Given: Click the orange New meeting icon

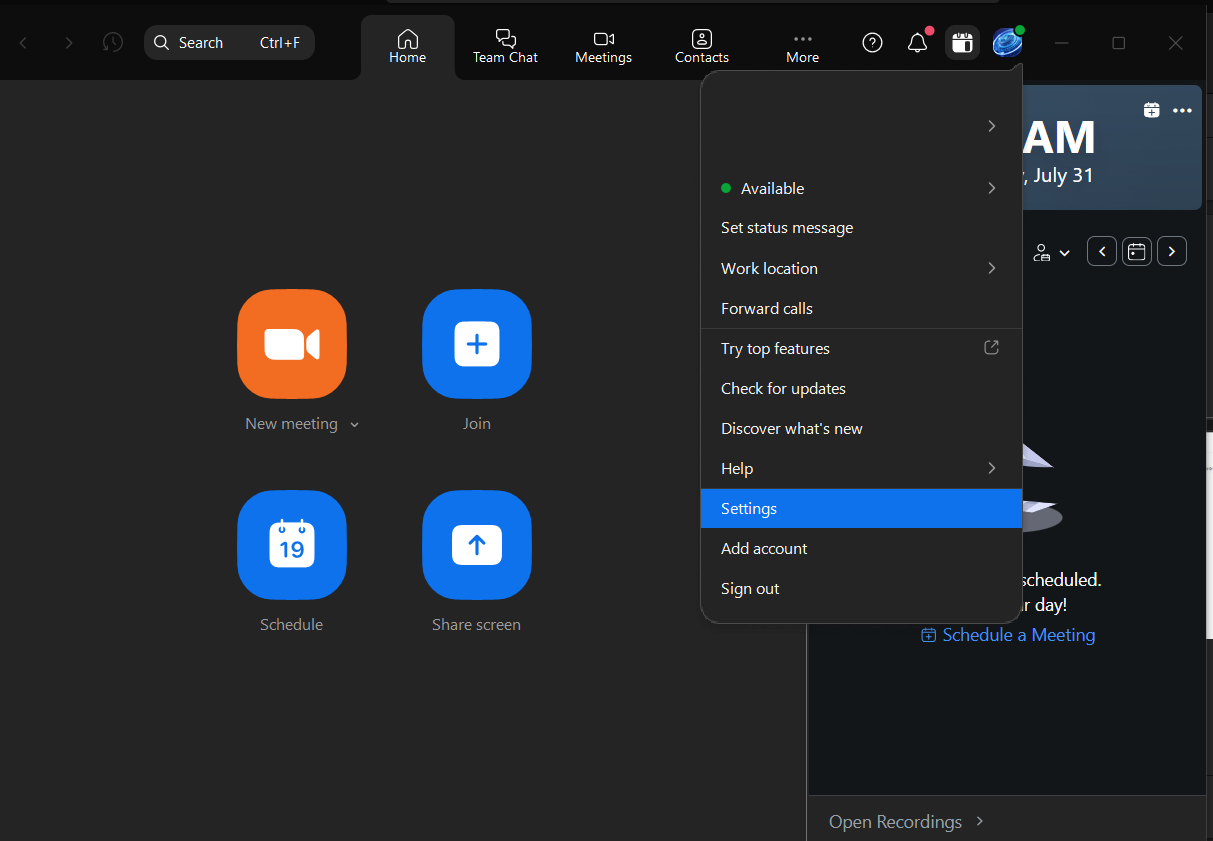Looking at the screenshot, I should 291,344.
